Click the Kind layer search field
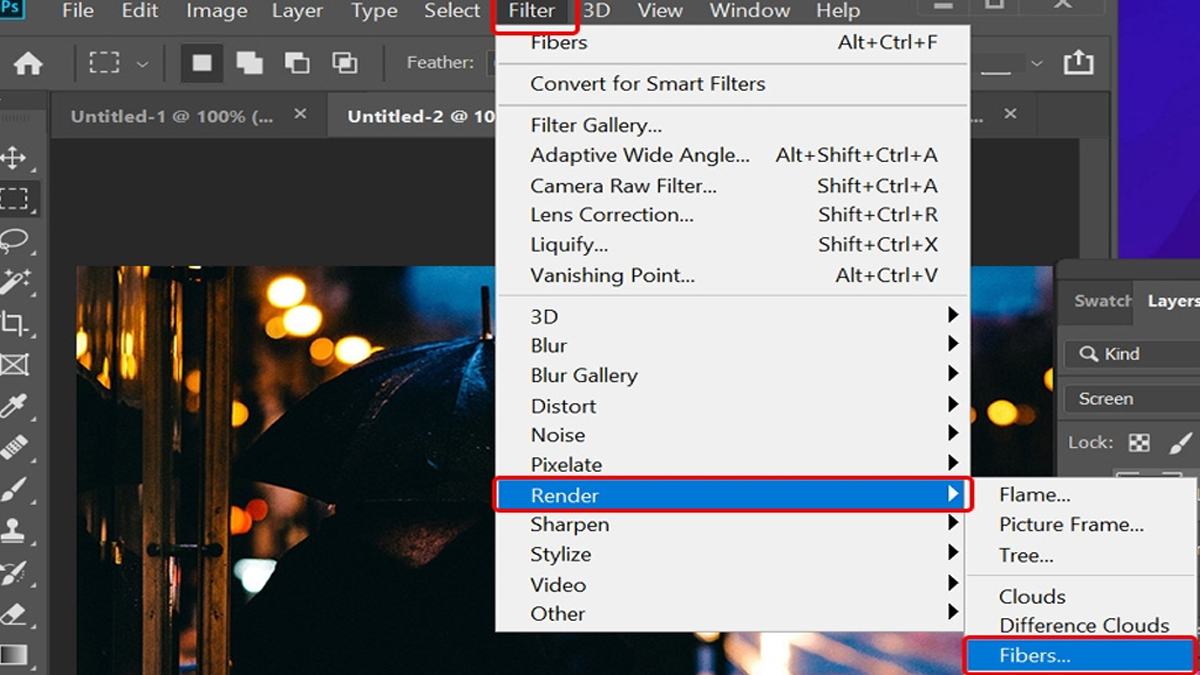The width and height of the screenshot is (1200, 675). click(1135, 354)
